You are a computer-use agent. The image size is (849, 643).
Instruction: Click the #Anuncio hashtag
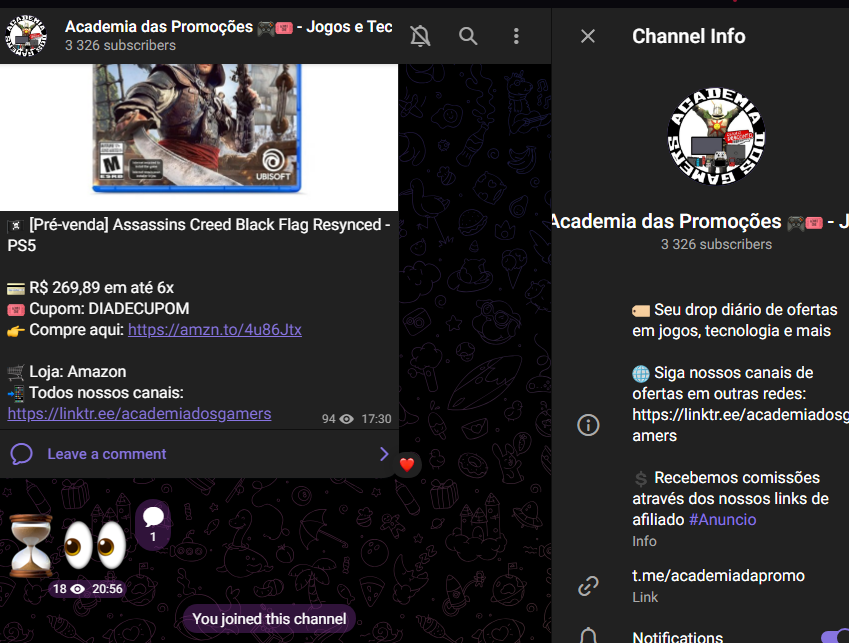coord(722,520)
